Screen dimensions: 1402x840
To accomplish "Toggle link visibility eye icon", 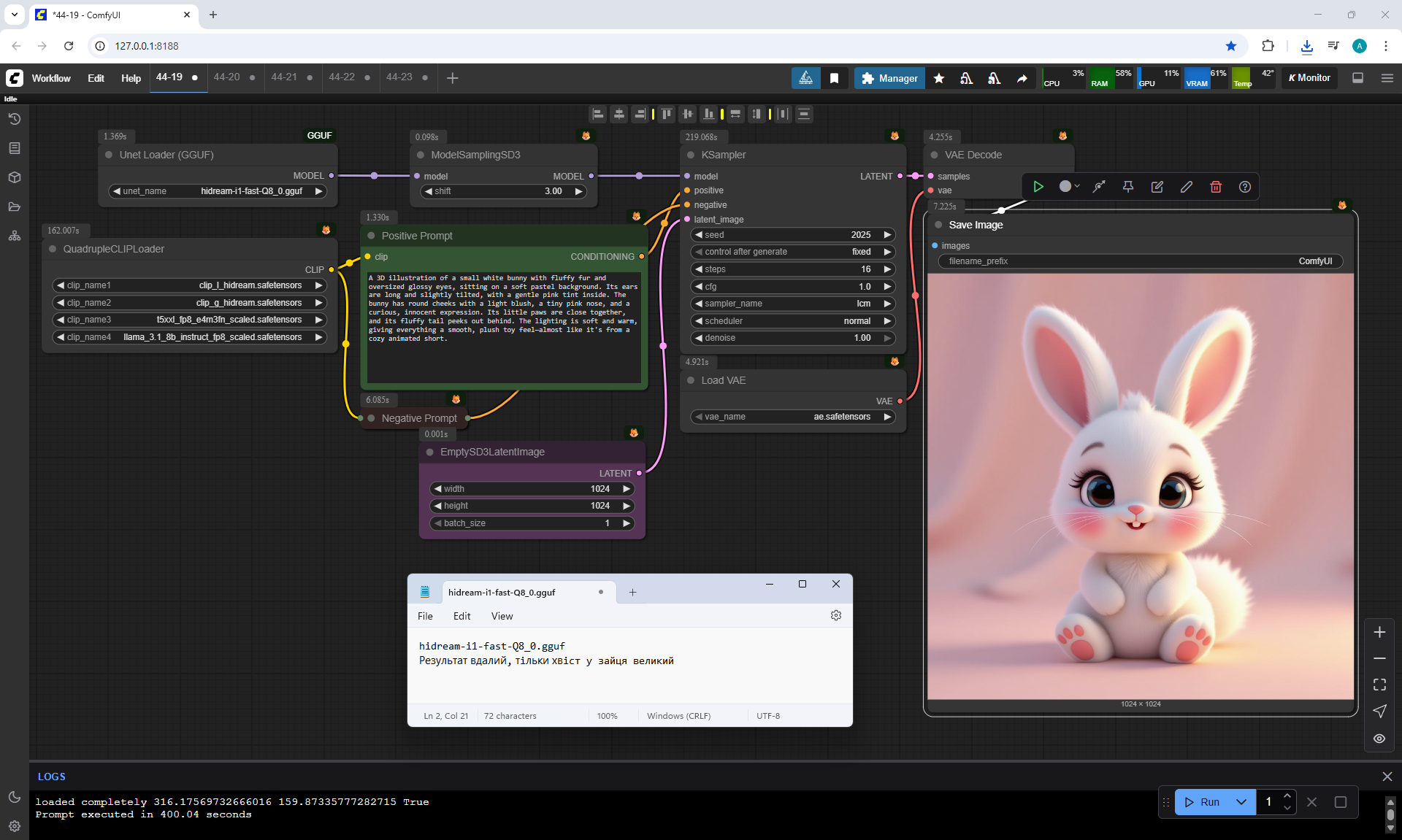I will pos(1379,739).
